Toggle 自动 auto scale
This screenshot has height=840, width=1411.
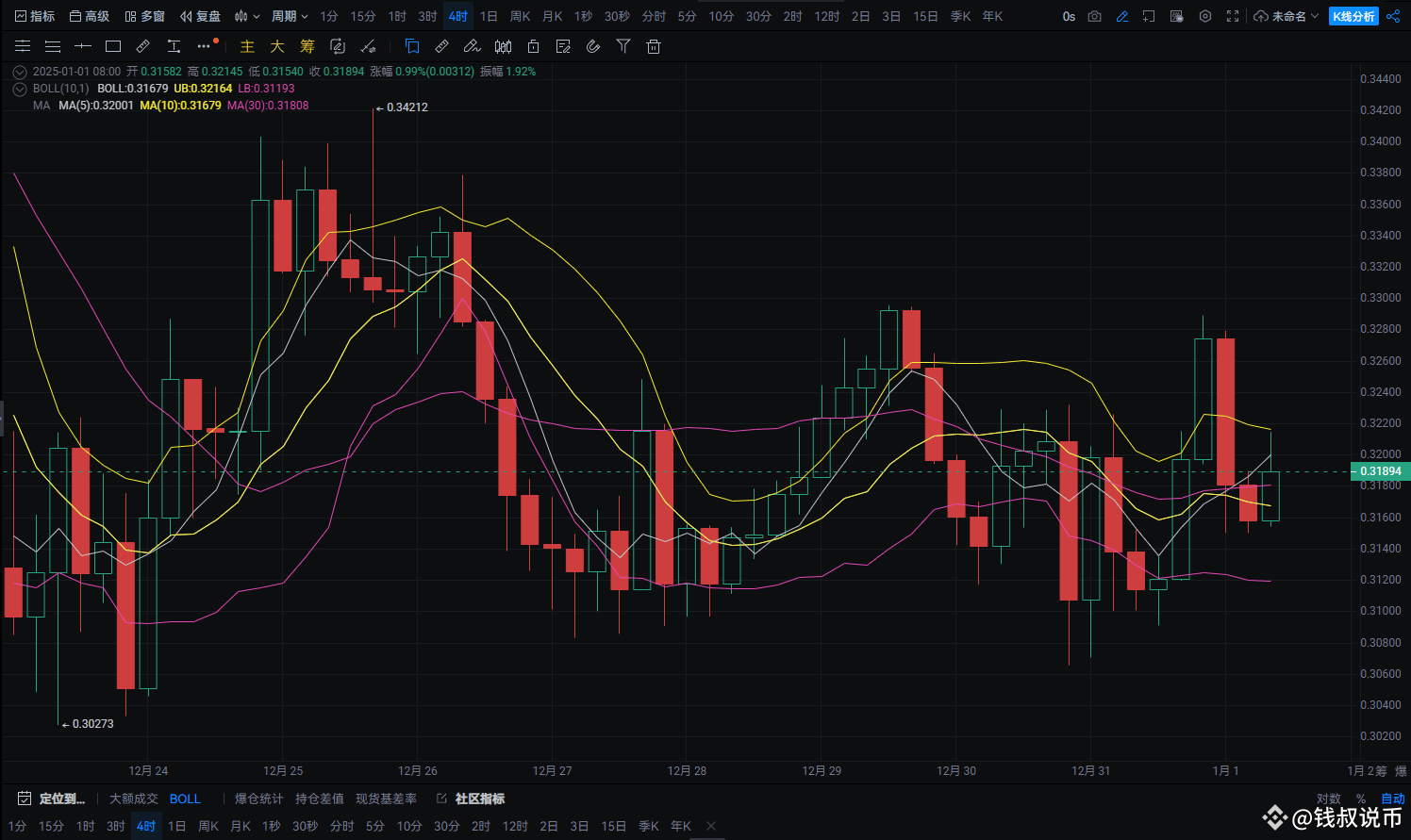pos(1393,799)
